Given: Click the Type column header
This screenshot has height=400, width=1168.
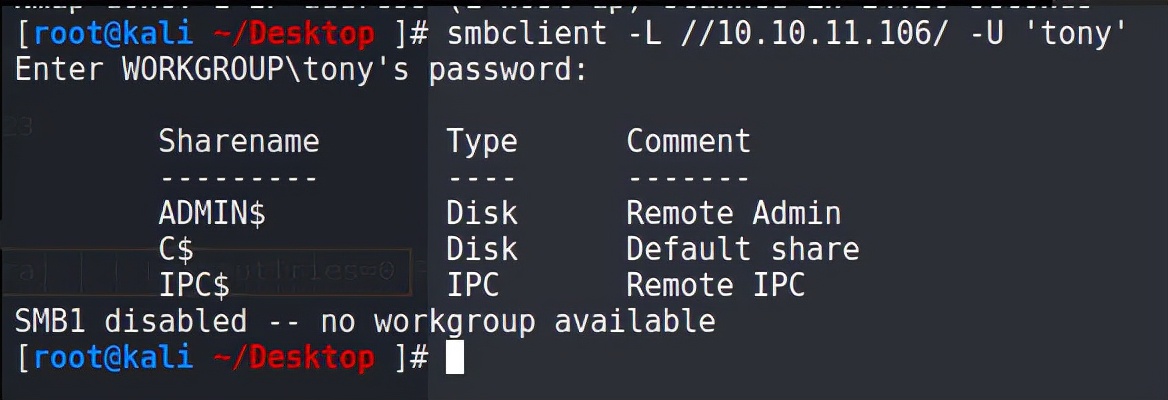Looking at the screenshot, I should pos(482,141).
